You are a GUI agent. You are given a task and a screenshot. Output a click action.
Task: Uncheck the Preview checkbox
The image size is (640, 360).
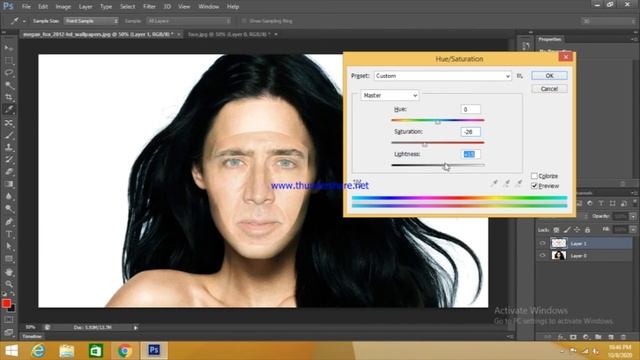tap(534, 186)
